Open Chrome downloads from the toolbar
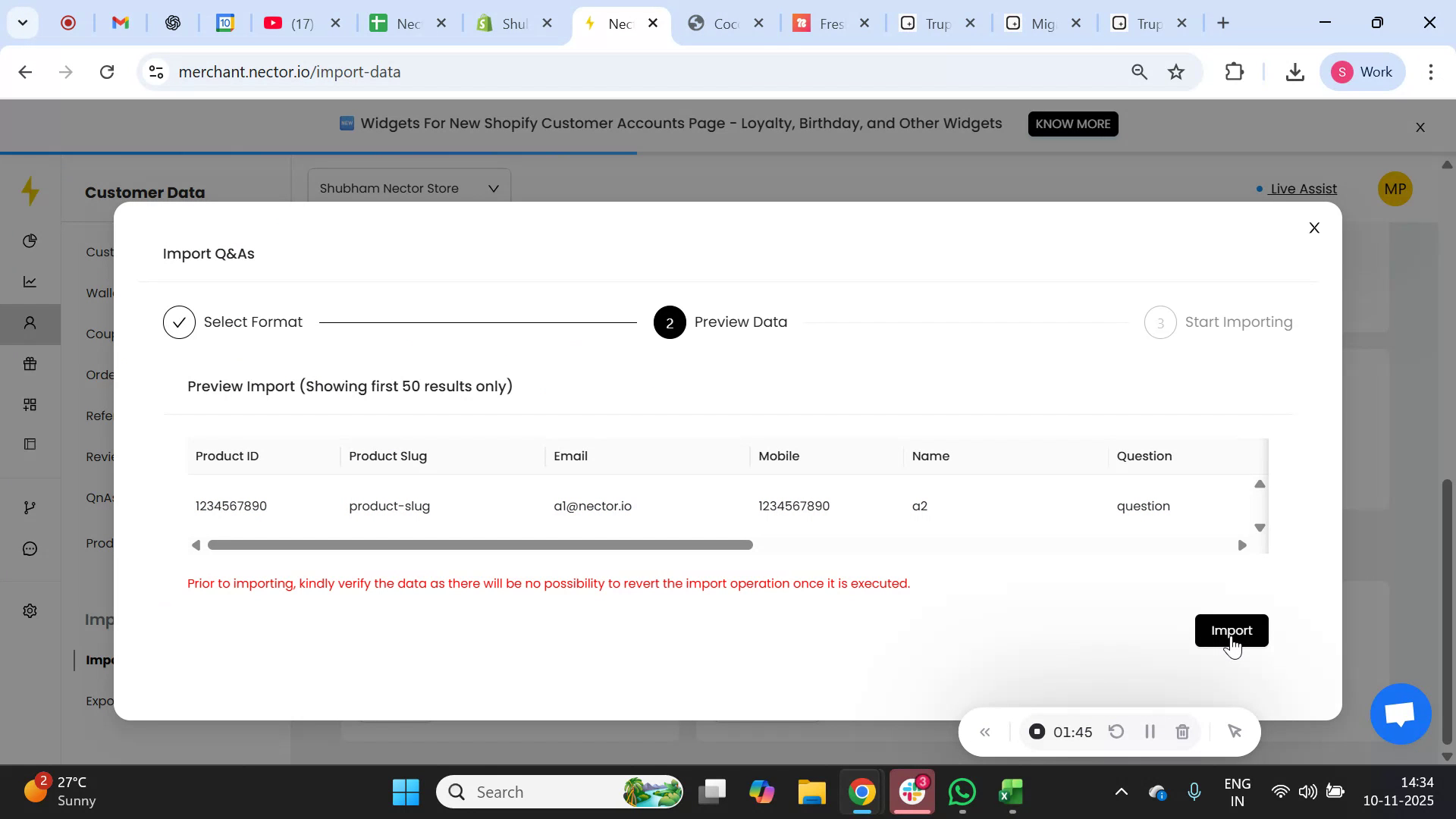 1294,71
